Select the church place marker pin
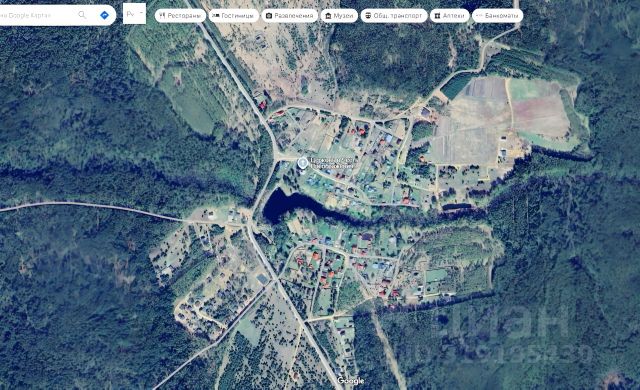This screenshot has width=640, height=390. click(302, 163)
